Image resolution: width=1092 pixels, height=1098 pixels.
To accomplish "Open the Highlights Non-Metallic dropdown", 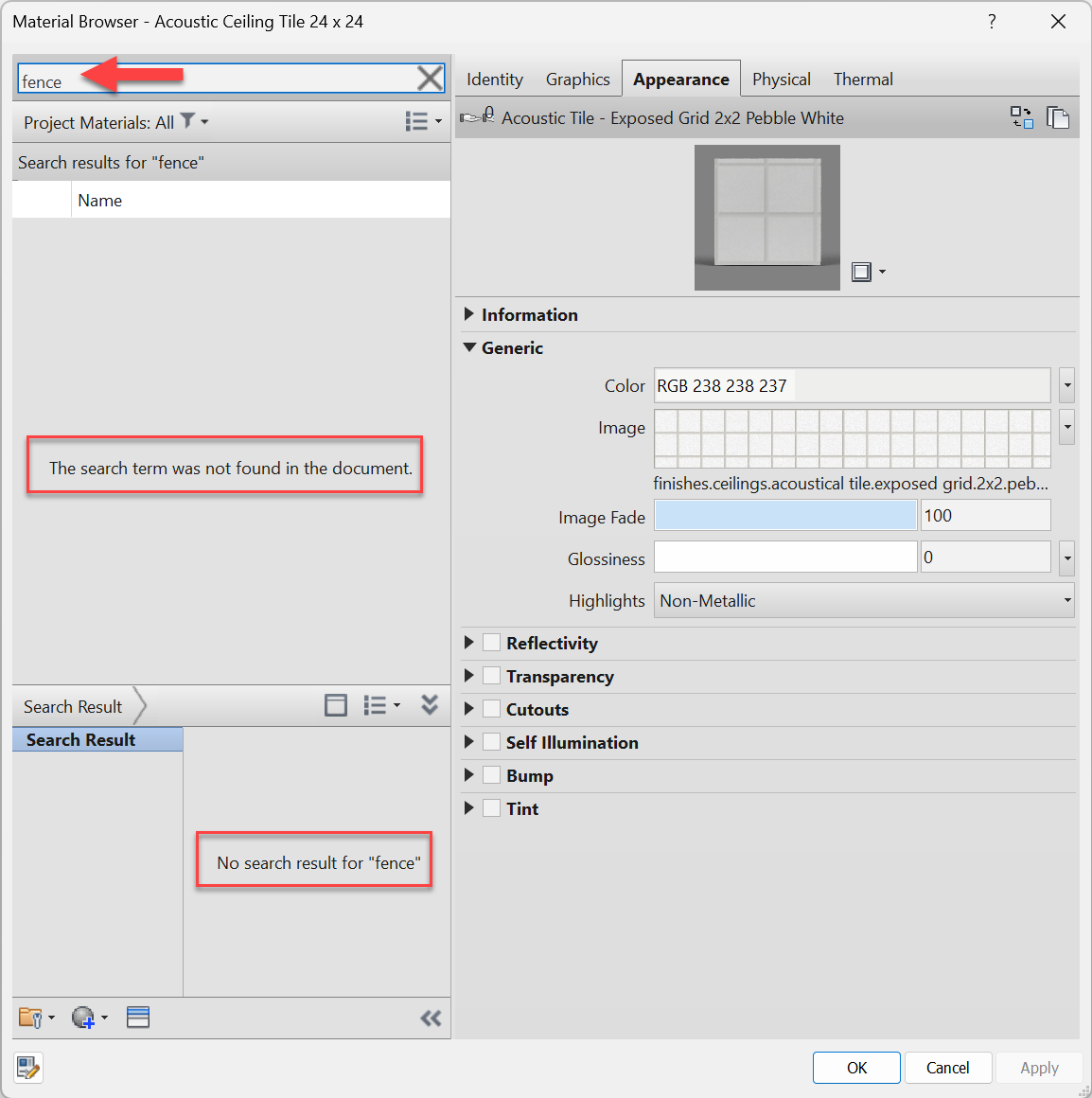I will (1066, 600).
